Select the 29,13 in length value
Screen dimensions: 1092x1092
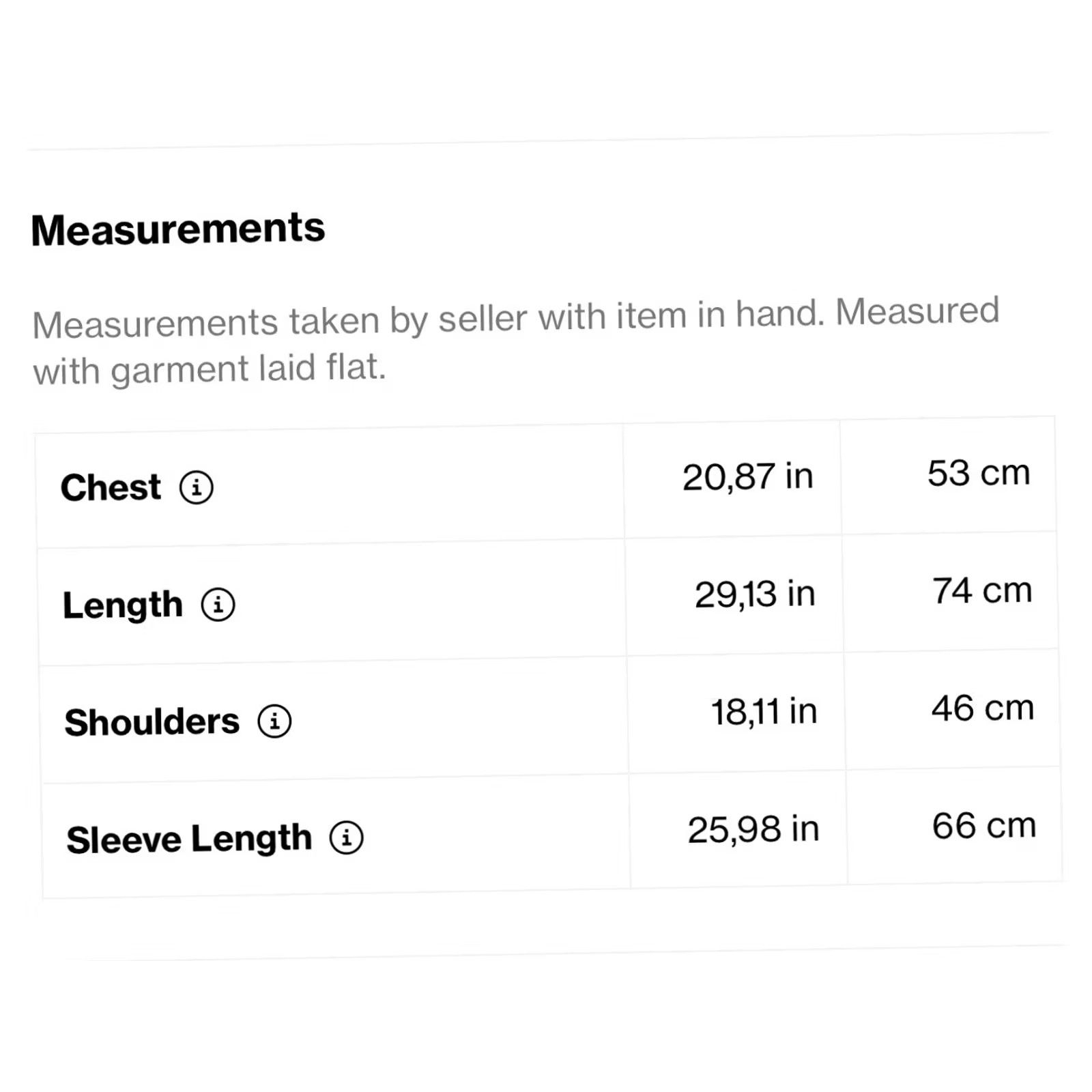click(755, 594)
